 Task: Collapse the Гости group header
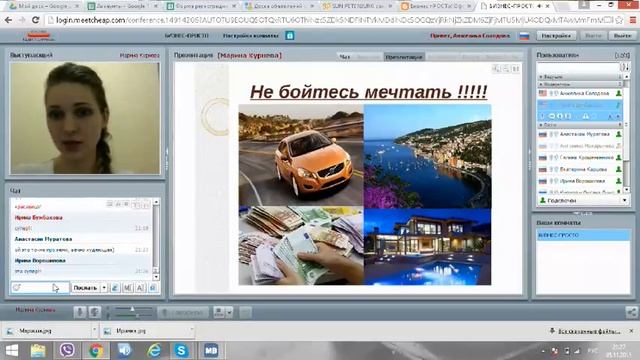(579, 124)
